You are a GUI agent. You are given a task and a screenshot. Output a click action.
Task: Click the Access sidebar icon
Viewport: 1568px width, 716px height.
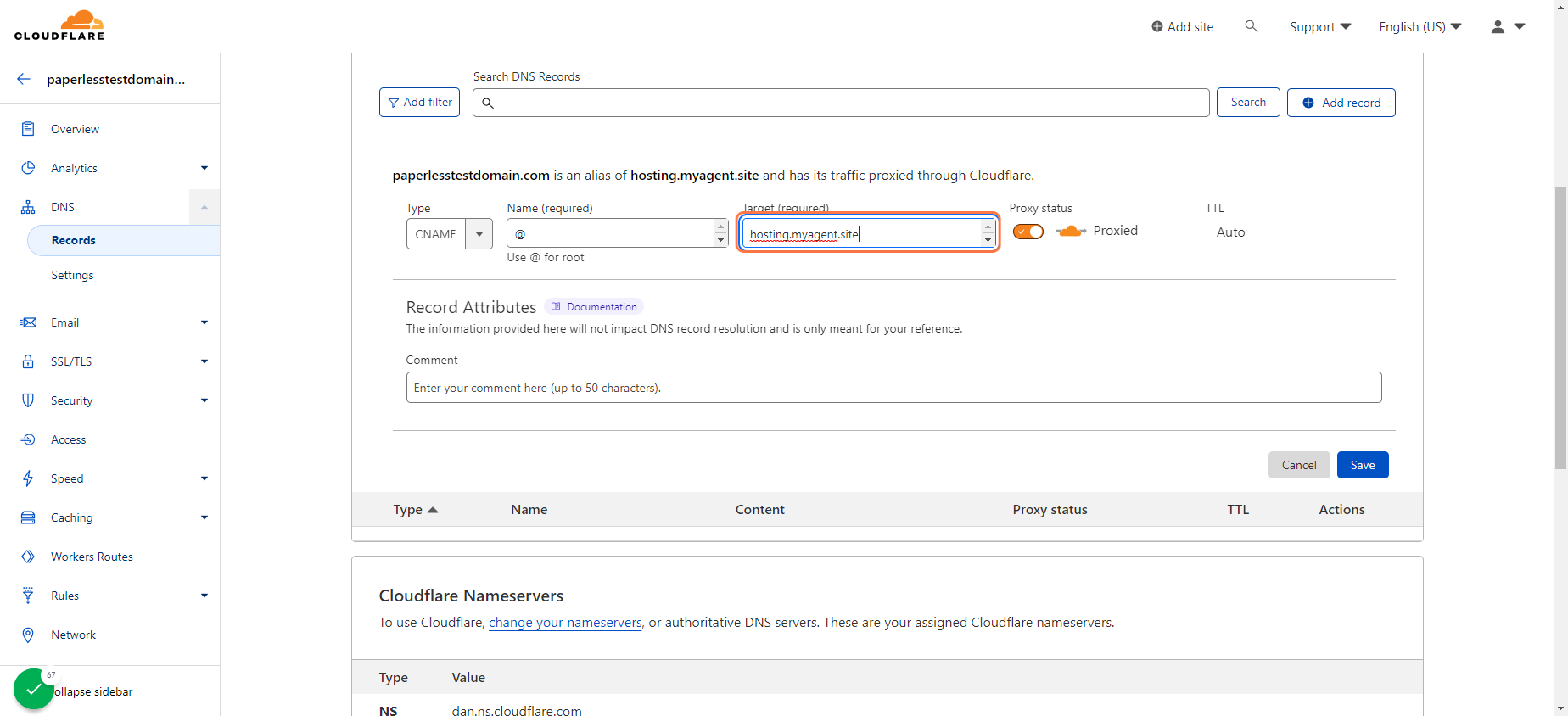[28, 439]
